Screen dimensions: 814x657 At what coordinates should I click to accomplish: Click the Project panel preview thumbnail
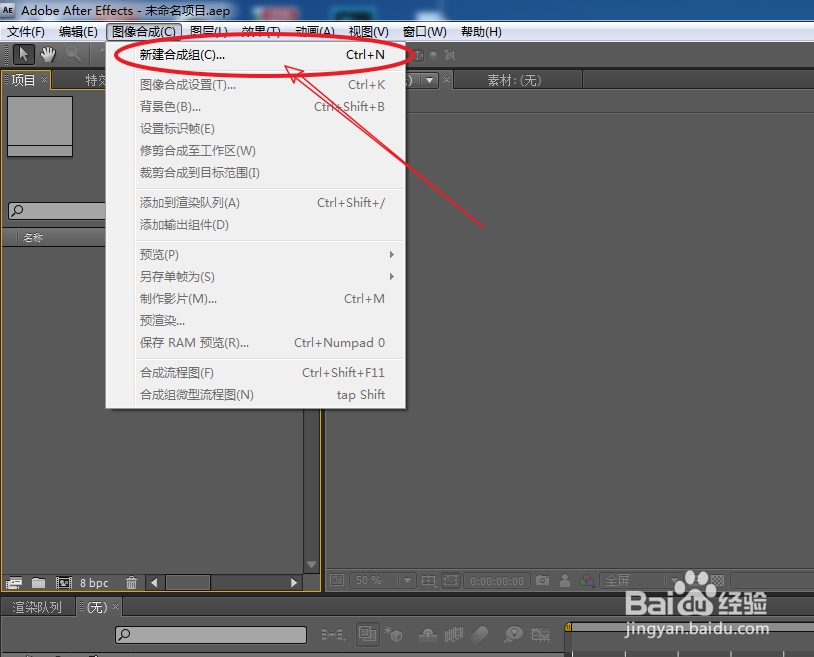40,126
